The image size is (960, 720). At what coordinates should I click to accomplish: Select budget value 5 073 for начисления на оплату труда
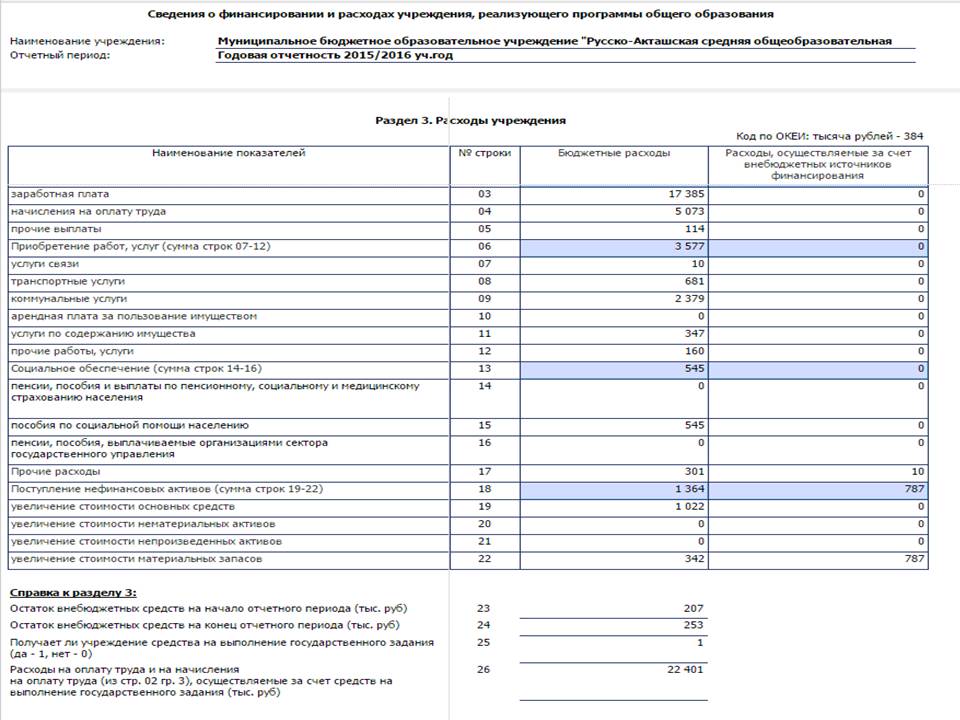pos(613,212)
